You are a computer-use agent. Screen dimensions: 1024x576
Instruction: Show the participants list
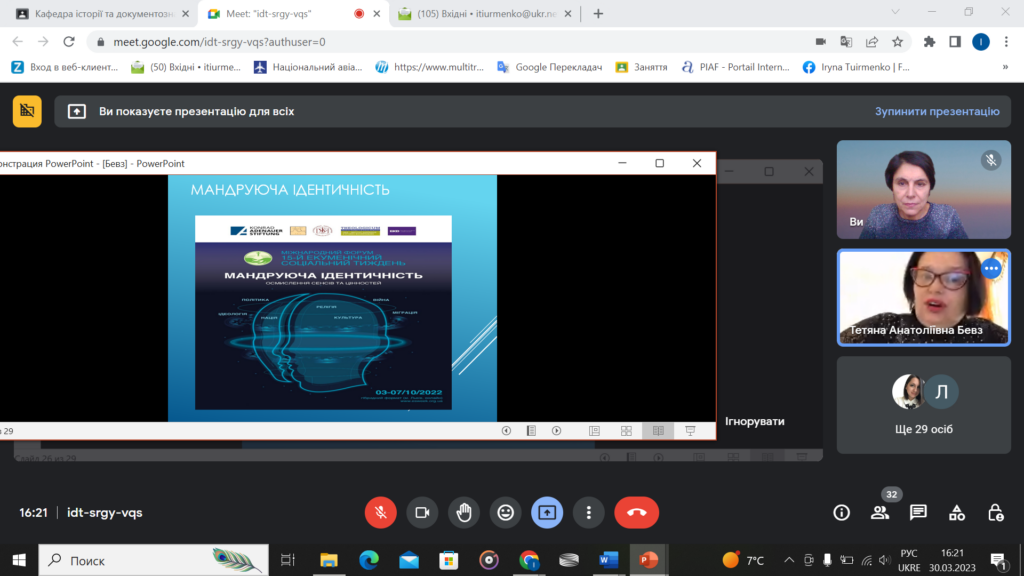click(x=880, y=512)
